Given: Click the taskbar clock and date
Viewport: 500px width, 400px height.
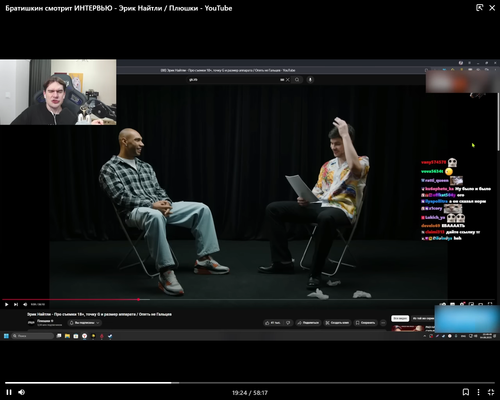Looking at the screenshot, I should (x=487, y=336).
